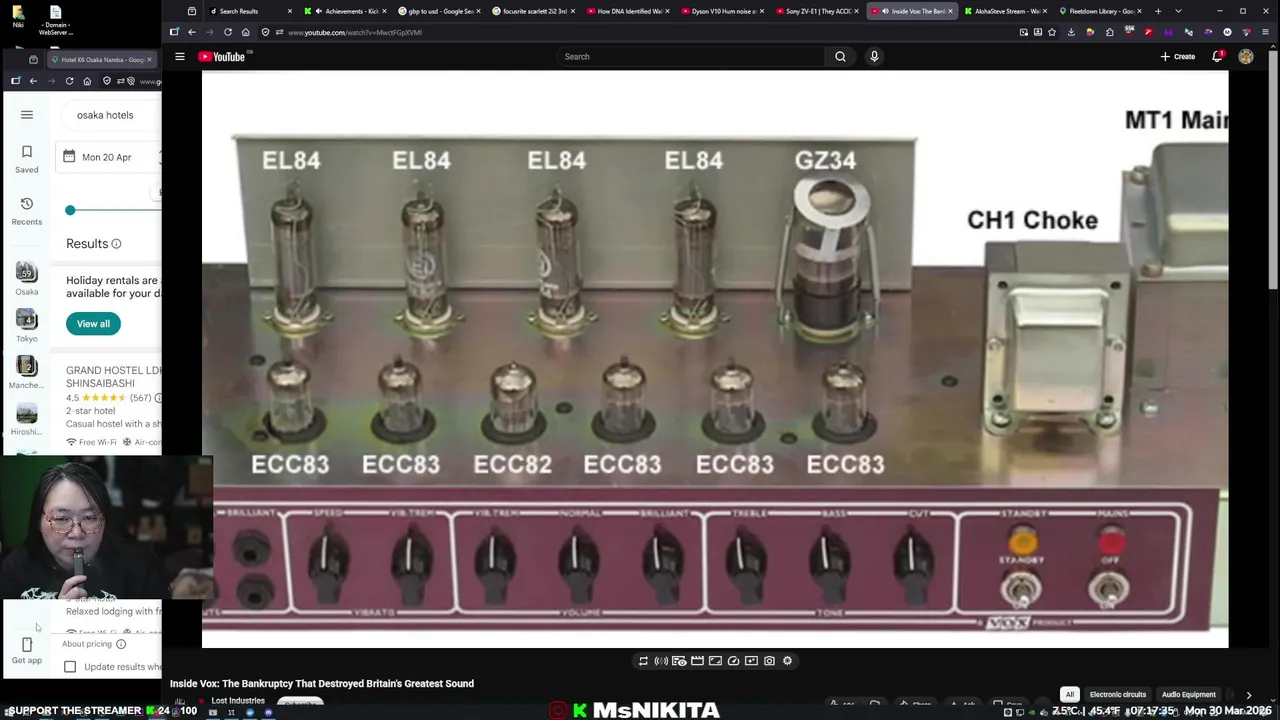This screenshot has height=720, width=1280.
Task: Open the YouTube guide hamburger menu
Action: (180, 57)
